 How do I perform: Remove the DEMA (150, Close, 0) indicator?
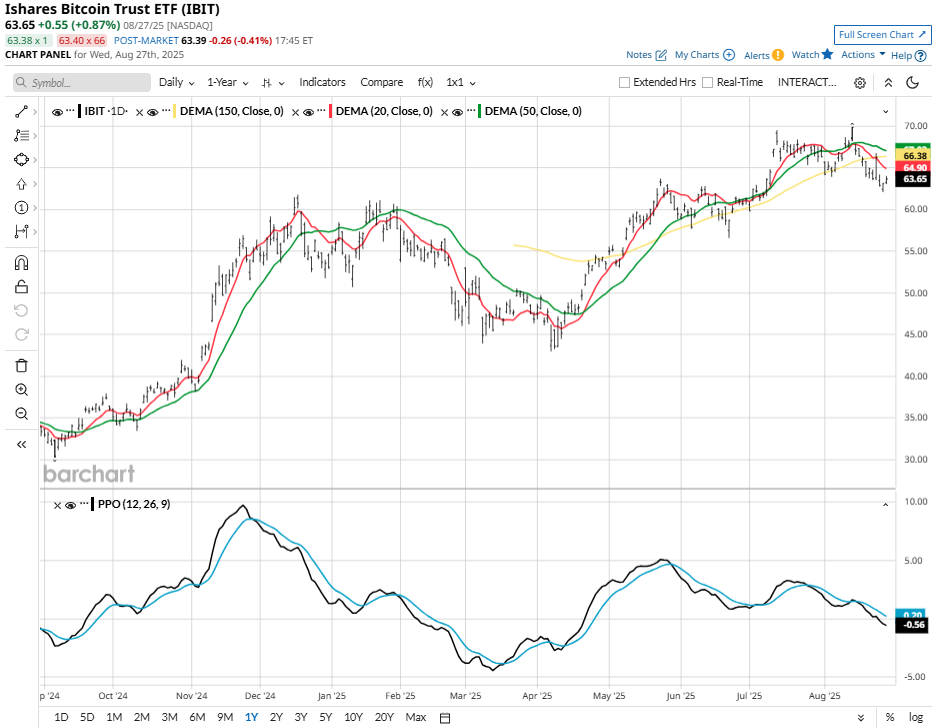139,112
